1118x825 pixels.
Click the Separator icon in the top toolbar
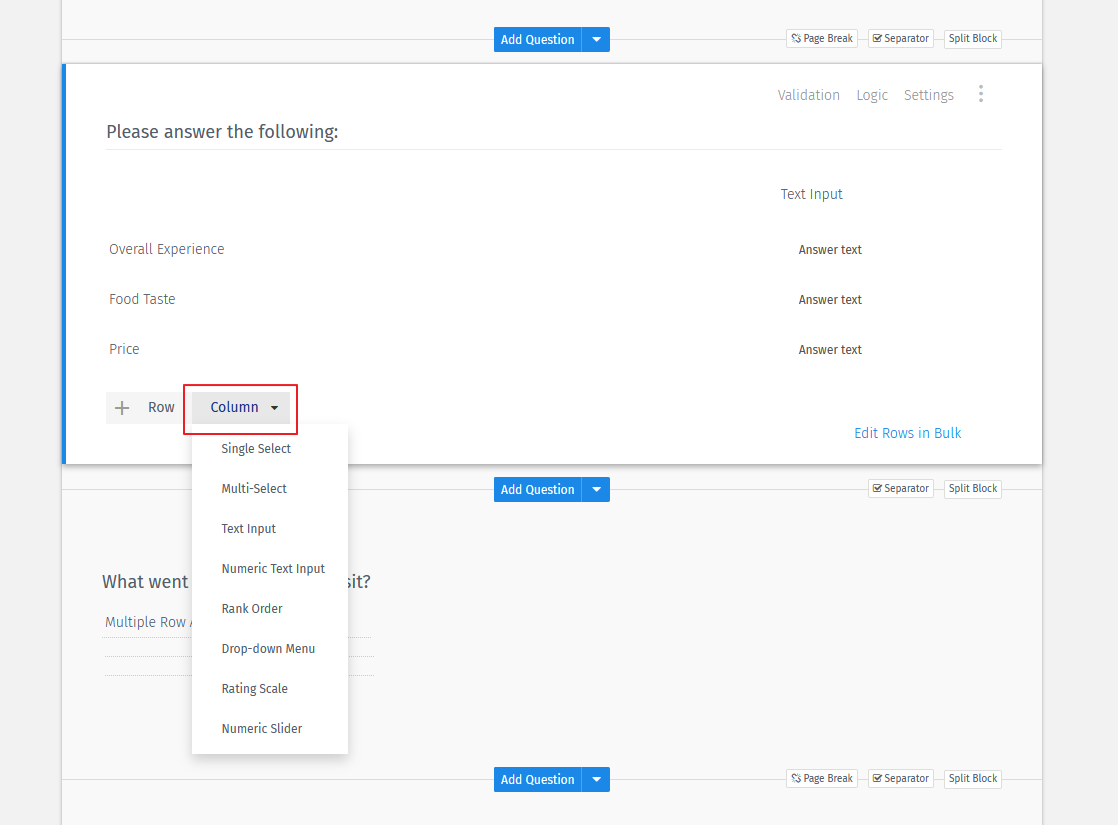point(900,38)
